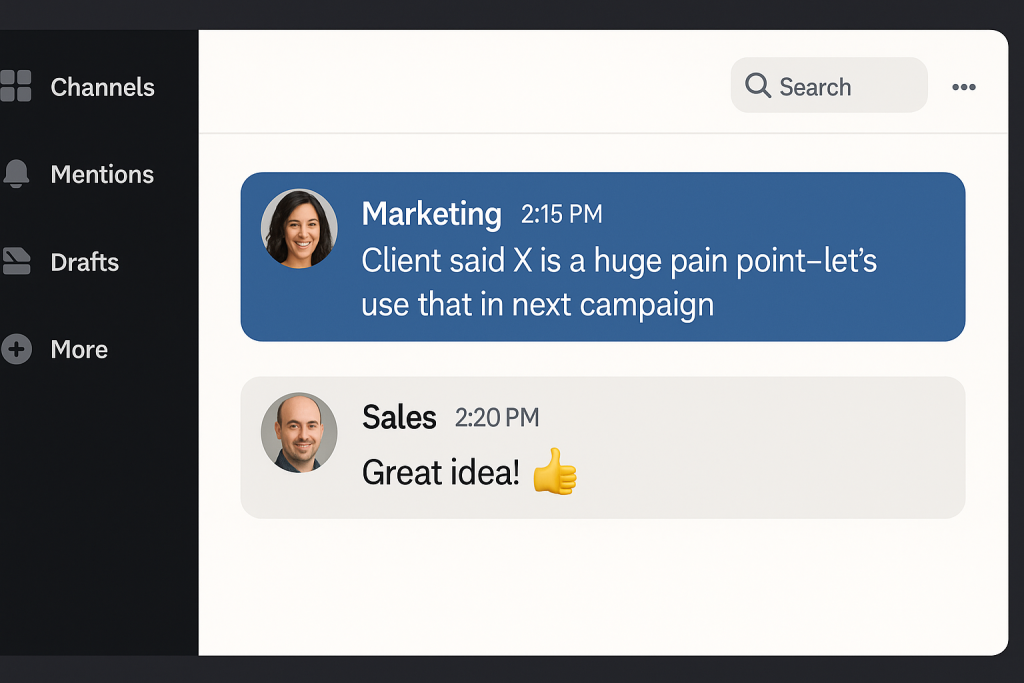This screenshot has width=1024, height=683.
Task: Expand the More sidebar label
Action: pos(79,349)
